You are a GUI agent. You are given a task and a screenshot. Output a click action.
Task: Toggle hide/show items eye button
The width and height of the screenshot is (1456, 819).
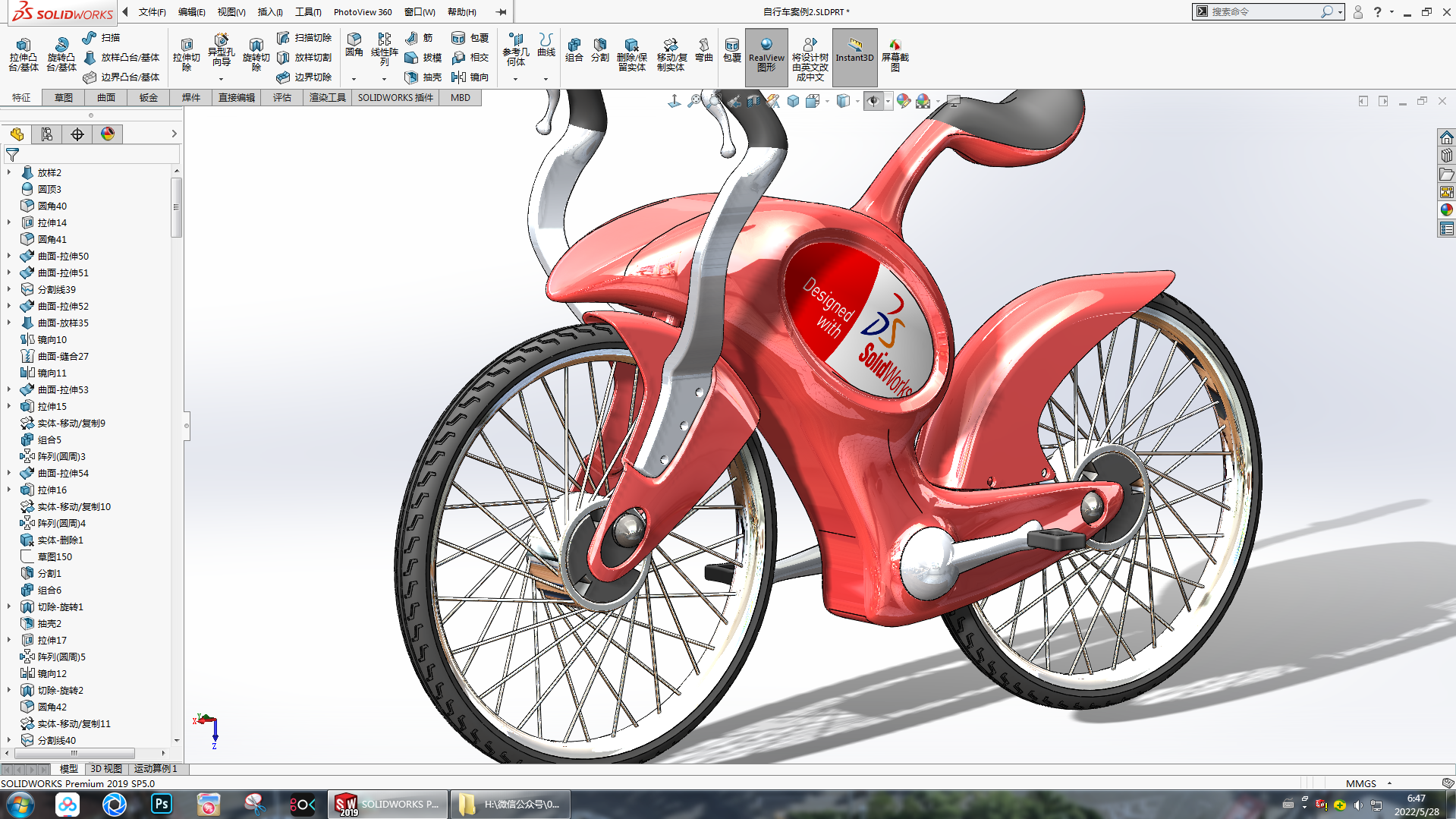click(873, 101)
